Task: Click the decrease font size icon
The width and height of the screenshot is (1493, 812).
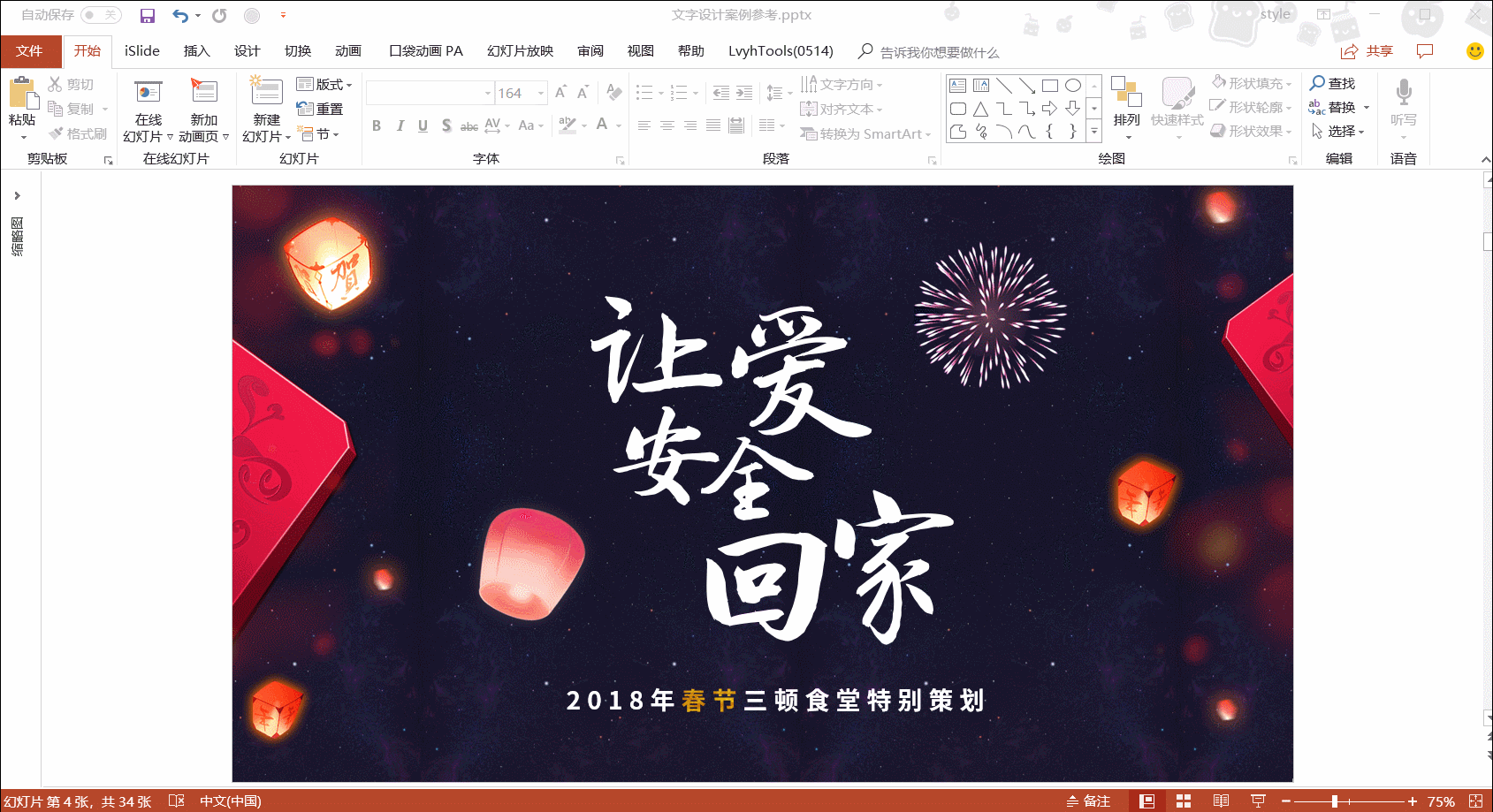Action: coord(583,92)
